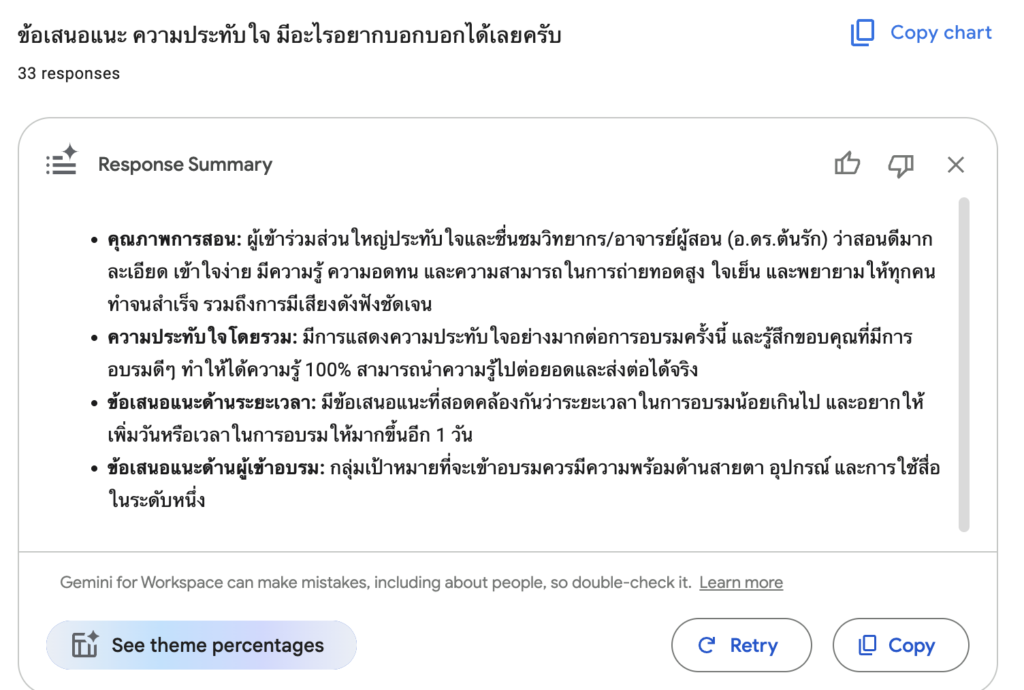Open the Learn more link about Gemini mistakes
This screenshot has width=1024, height=690.
[741, 582]
